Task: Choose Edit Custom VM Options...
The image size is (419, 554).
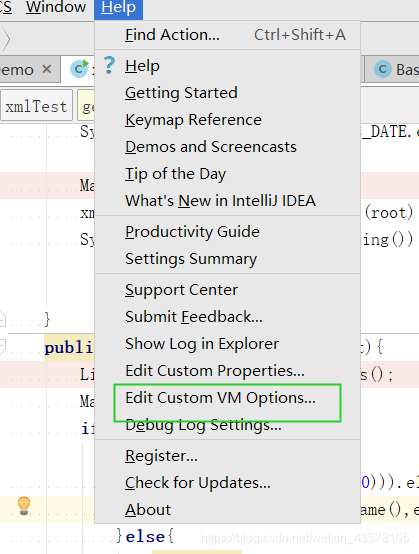Action: tap(228, 398)
